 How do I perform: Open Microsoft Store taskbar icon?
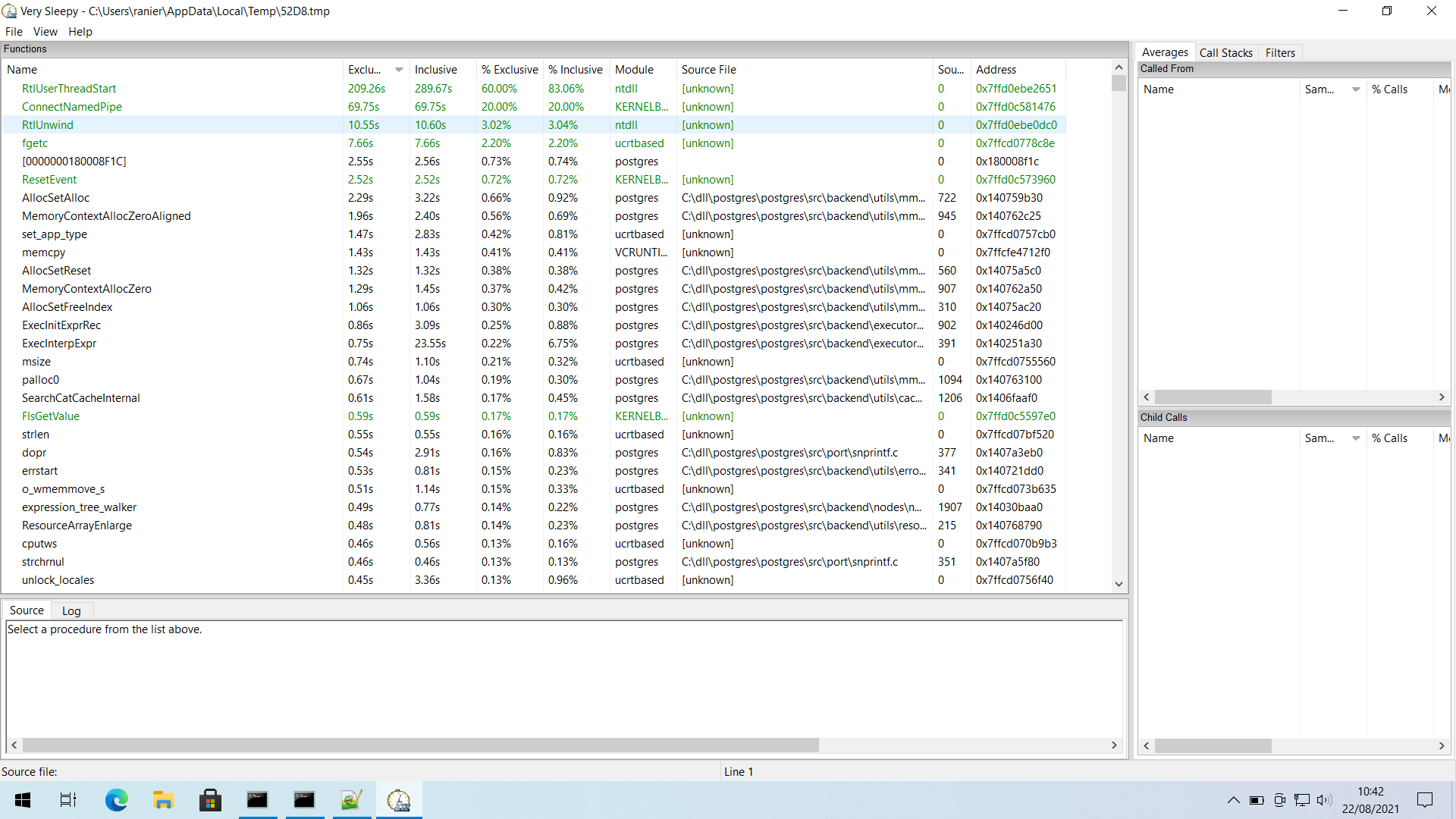pos(210,800)
